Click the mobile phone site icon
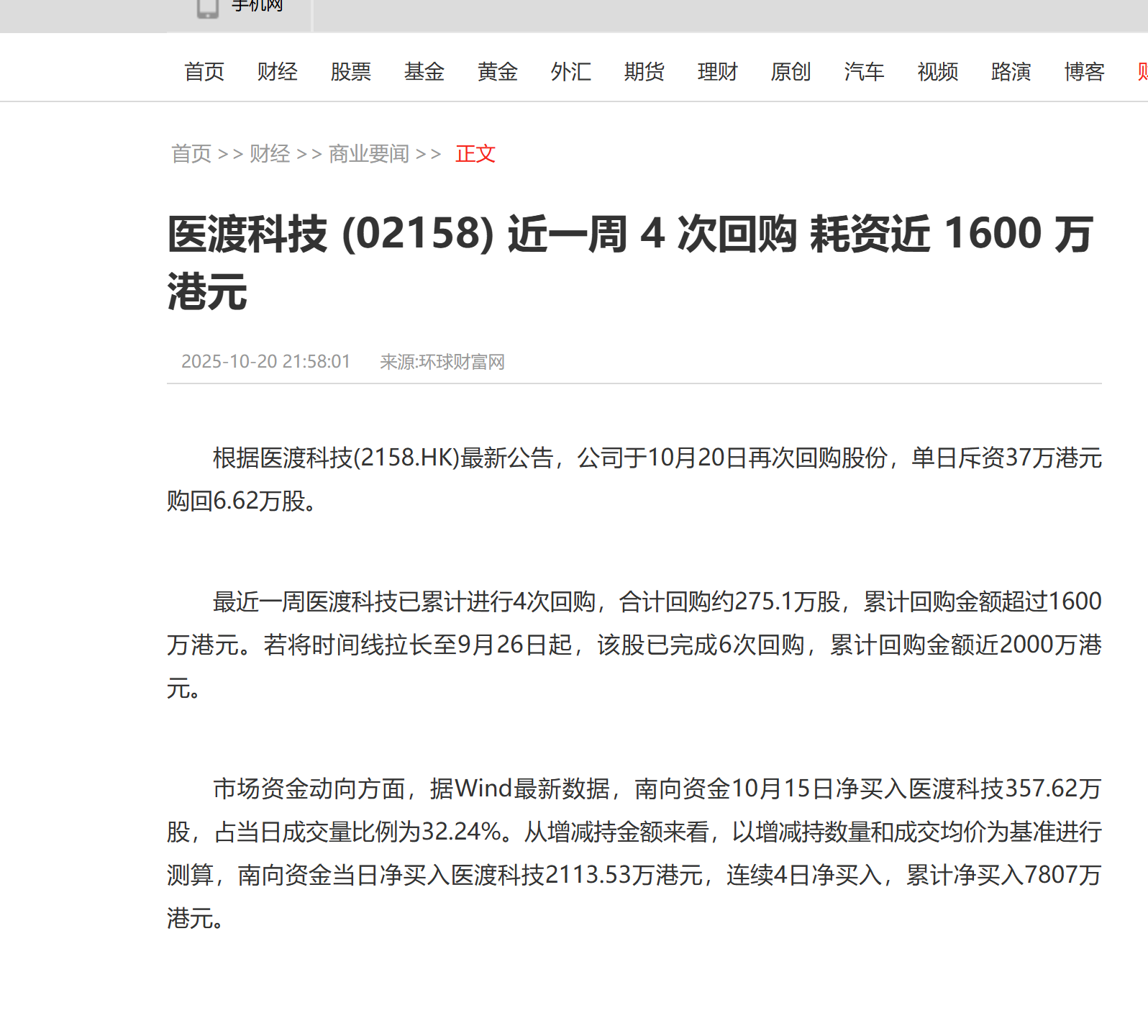The height and width of the screenshot is (1036, 1148). [208, 9]
